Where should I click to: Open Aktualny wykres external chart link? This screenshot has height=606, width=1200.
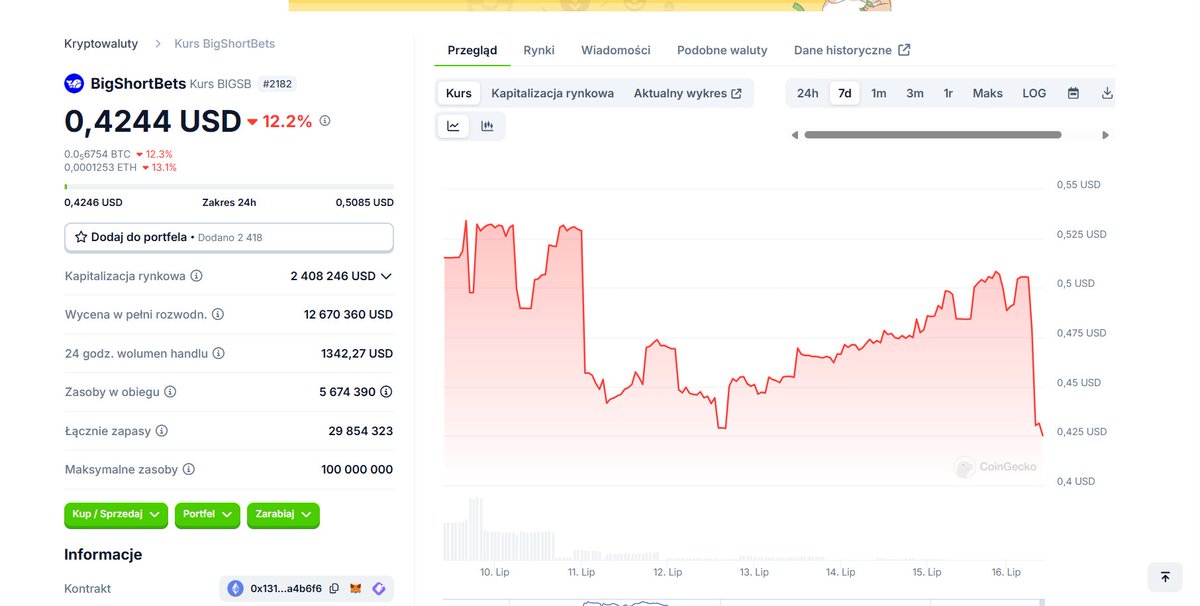tap(688, 93)
